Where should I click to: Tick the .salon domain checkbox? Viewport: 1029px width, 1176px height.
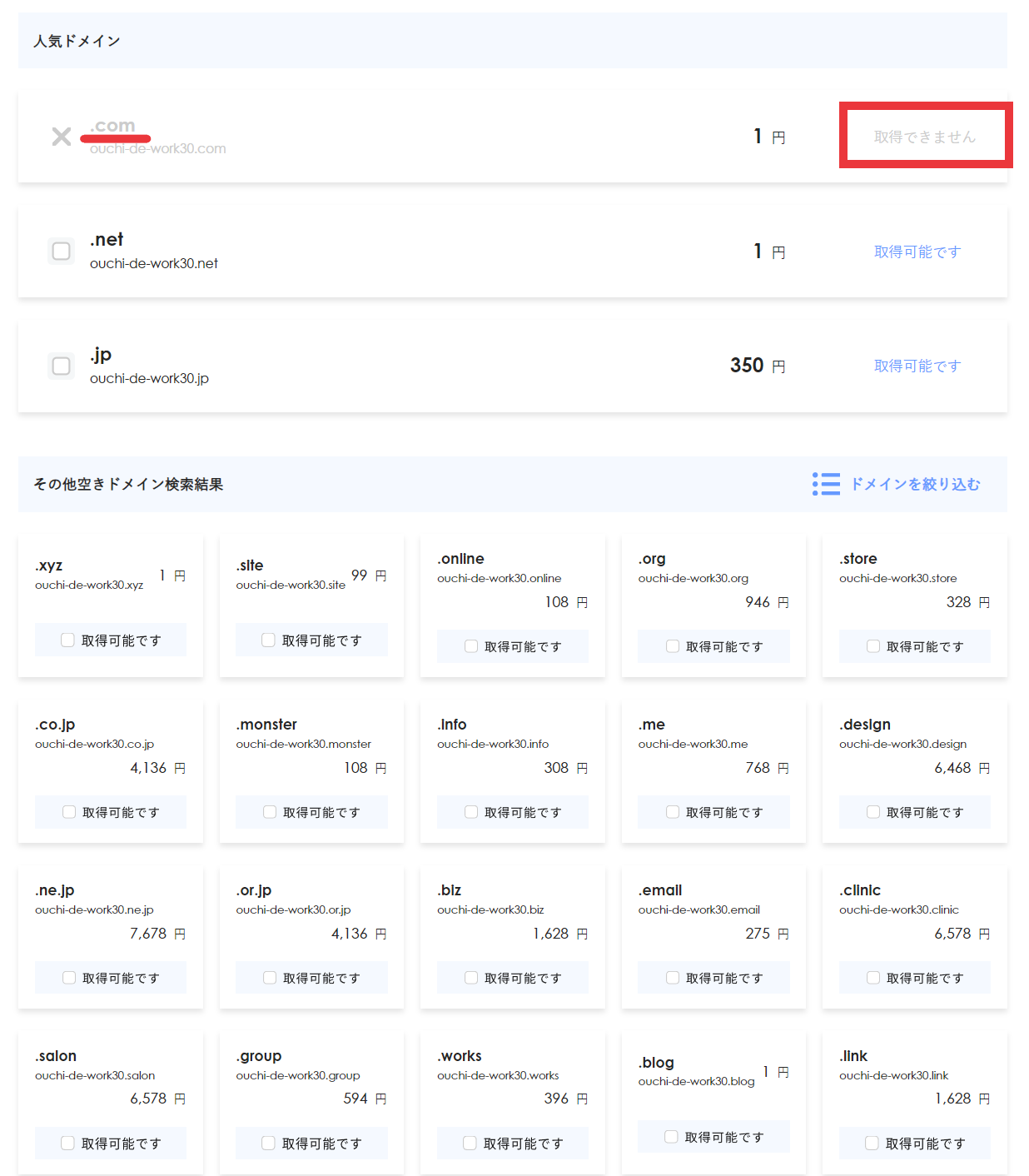click(x=68, y=1144)
